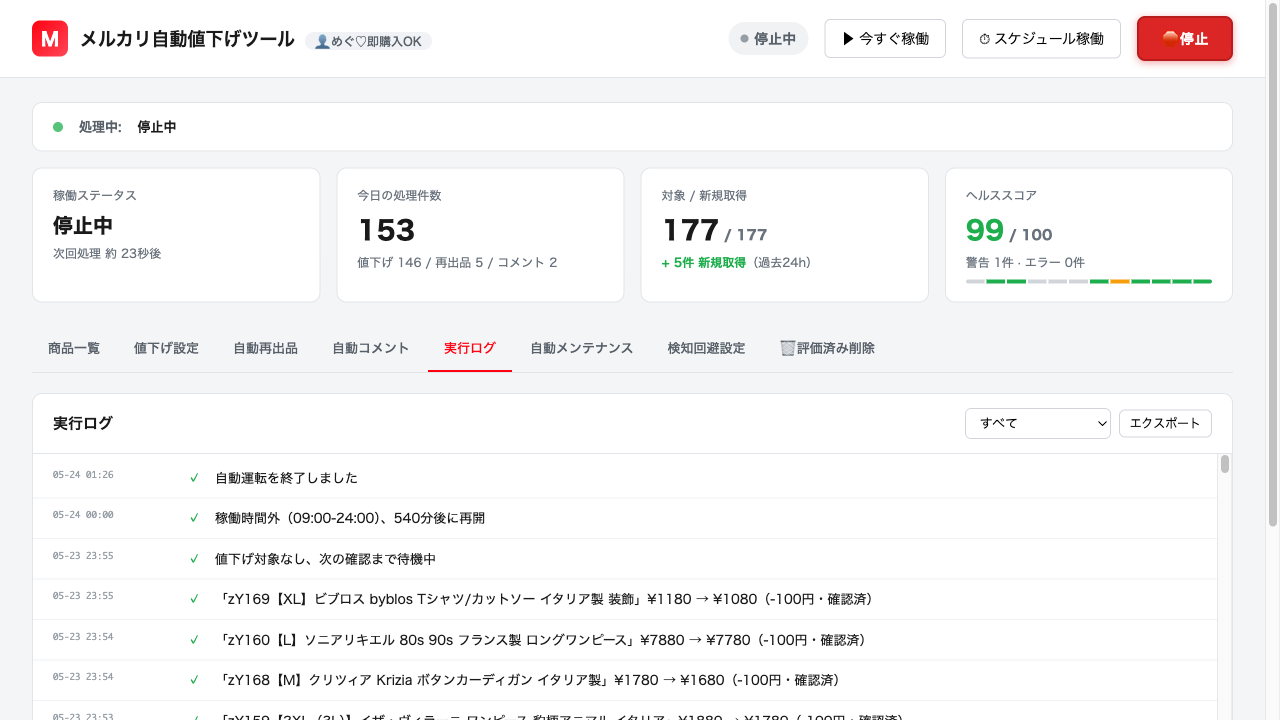Start now with 今すぐ稼働 button

[885, 39]
